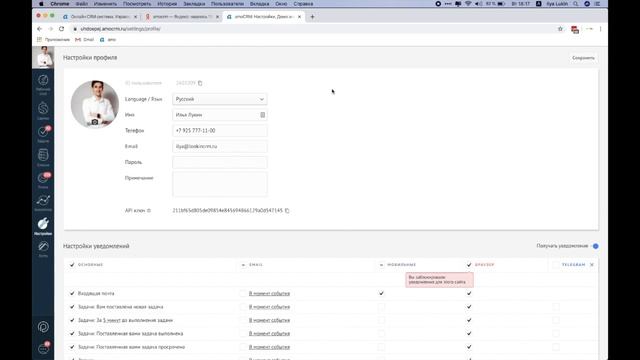
Task: Open the Language / Язык dropdown
Action: pyautogui.click(x=220, y=99)
